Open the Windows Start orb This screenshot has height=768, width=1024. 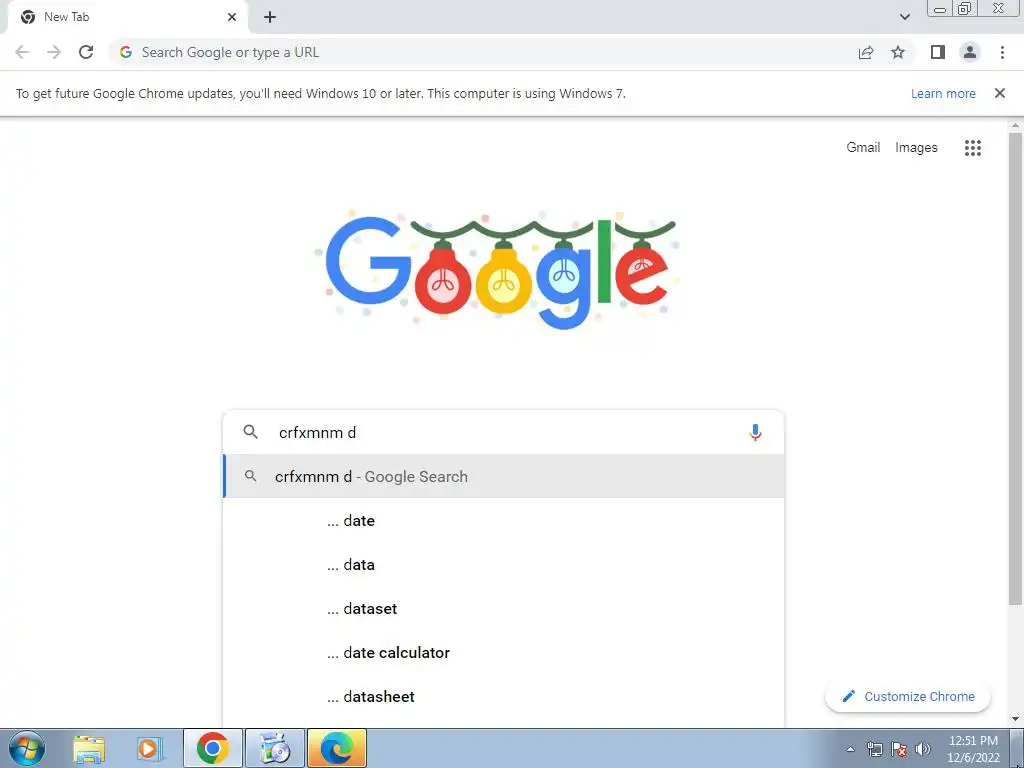(27, 748)
